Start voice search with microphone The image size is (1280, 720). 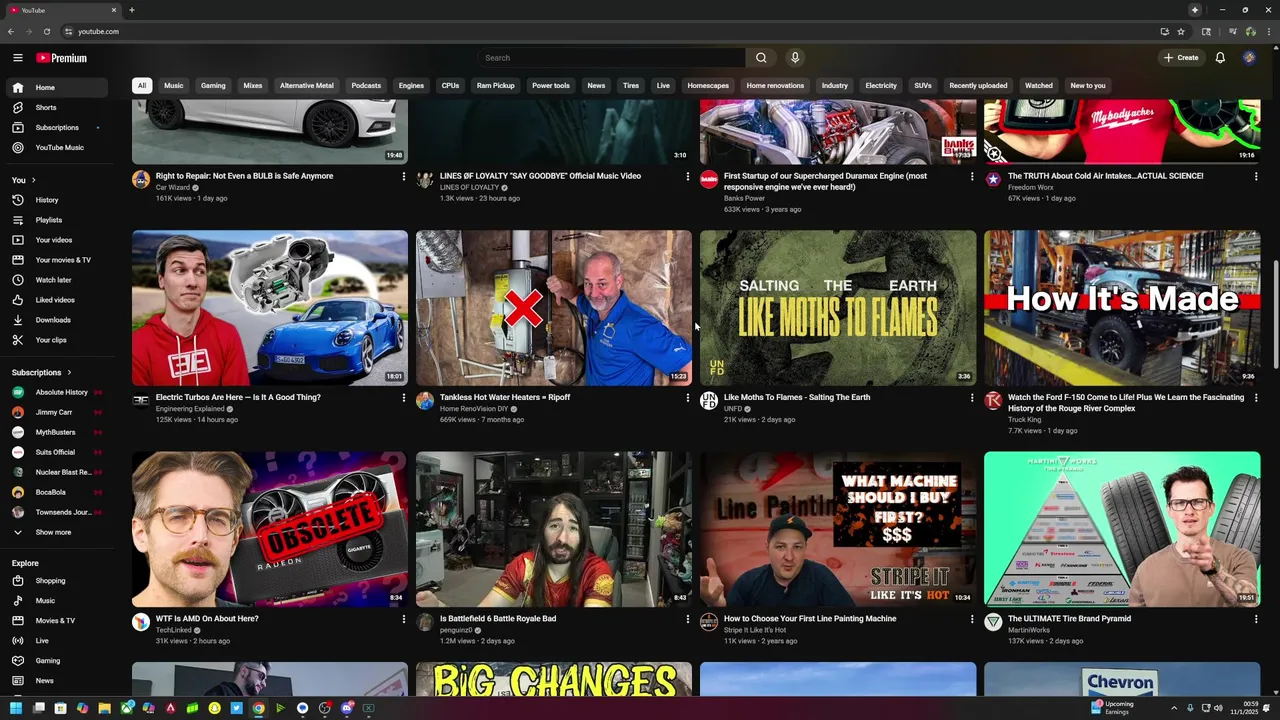click(795, 58)
